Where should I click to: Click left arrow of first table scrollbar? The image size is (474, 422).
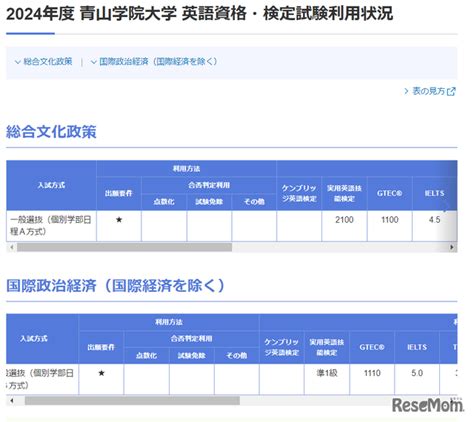tap(12, 247)
